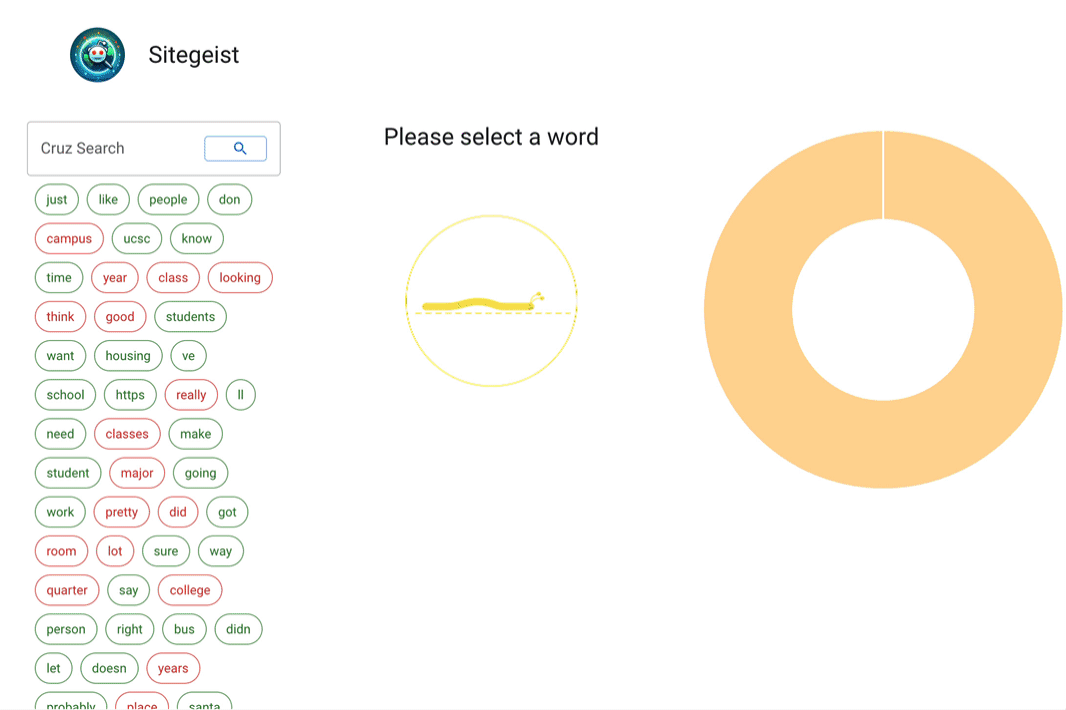Image resolution: width=1066 pixels, height=710 pixels.
Task: Choose the 'ucsc' word tag
Action: [137, 239]
